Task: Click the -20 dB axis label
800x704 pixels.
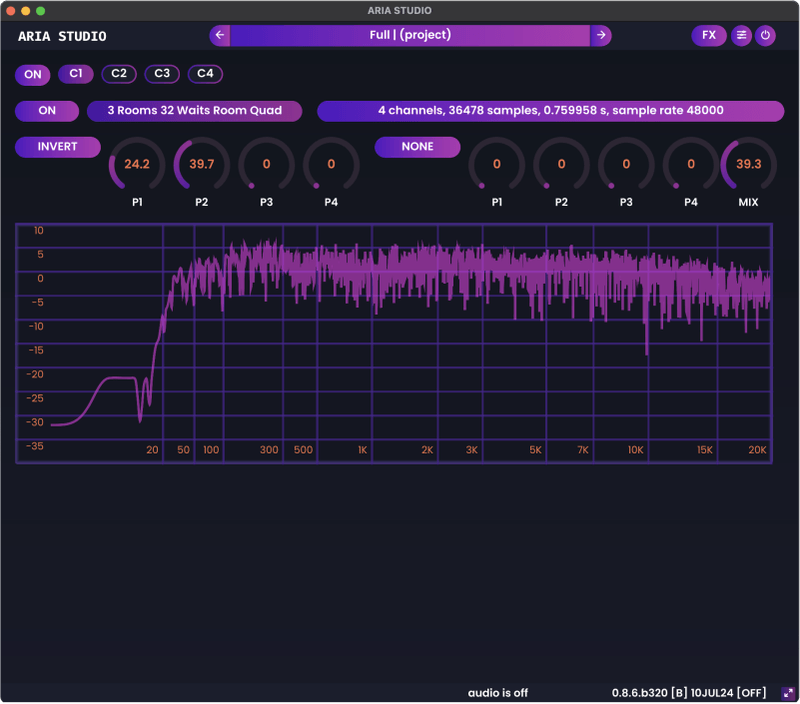Action: point(35,374)
